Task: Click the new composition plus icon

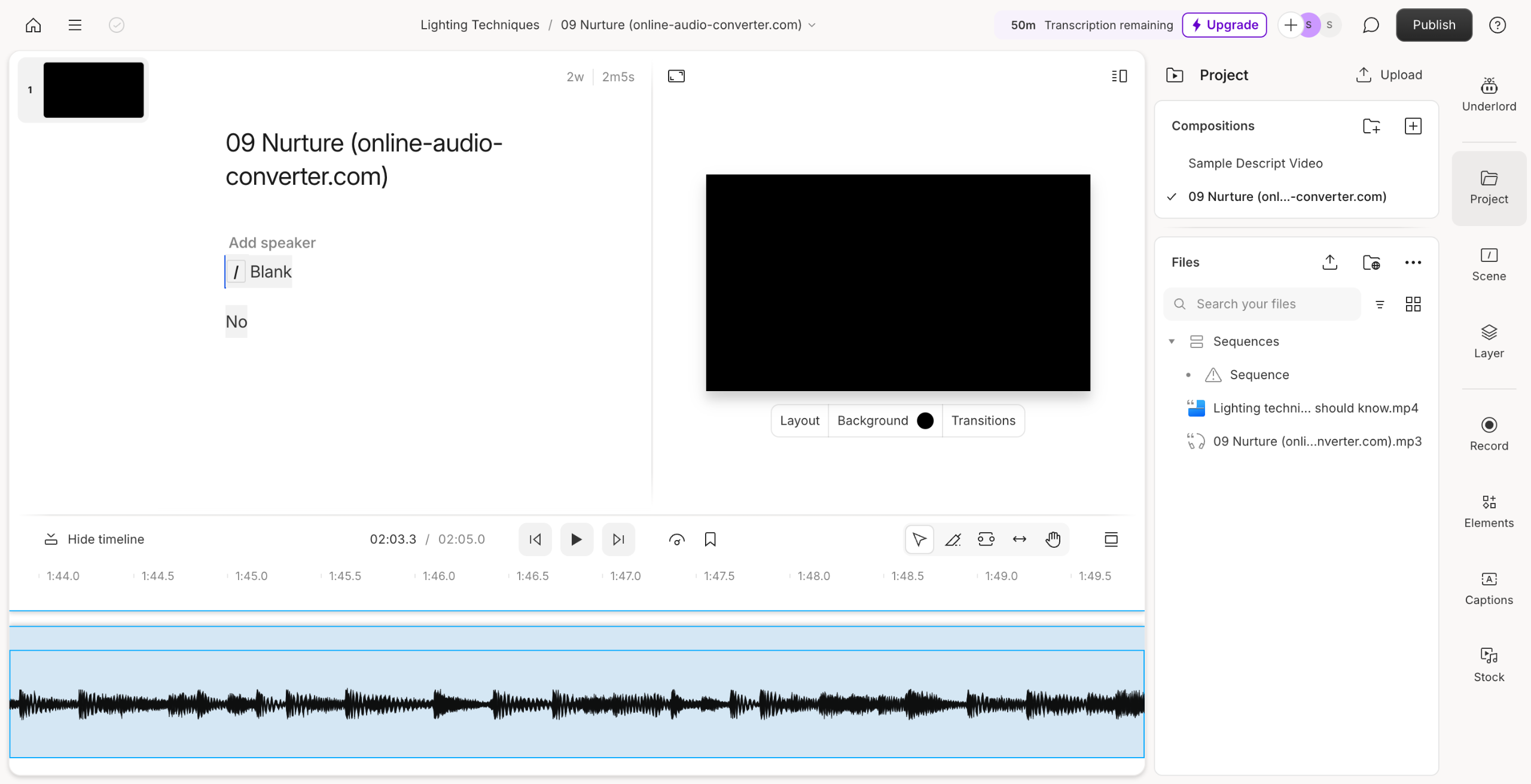Action: (x=1413, y=126)
